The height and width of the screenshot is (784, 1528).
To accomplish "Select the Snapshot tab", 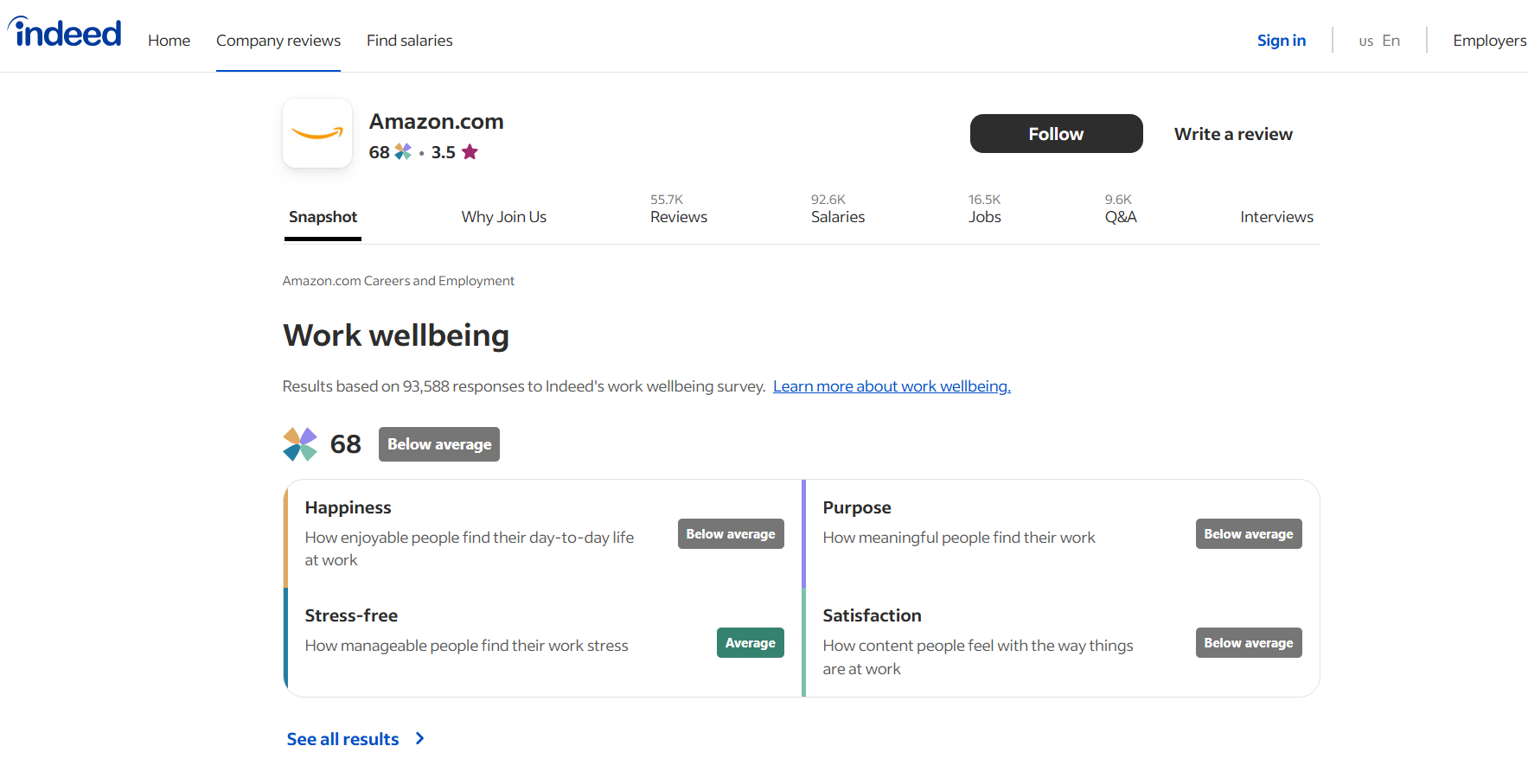I will click(x=323, y=217).
